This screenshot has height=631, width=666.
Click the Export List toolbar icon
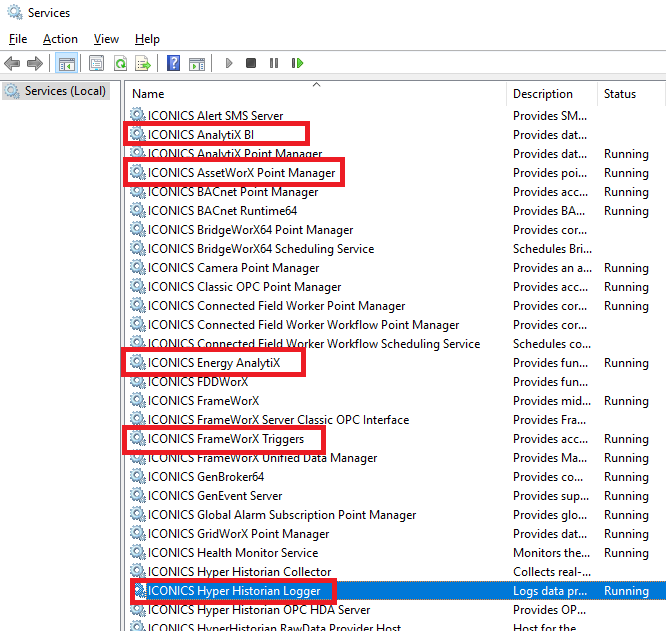coord(143,63)
